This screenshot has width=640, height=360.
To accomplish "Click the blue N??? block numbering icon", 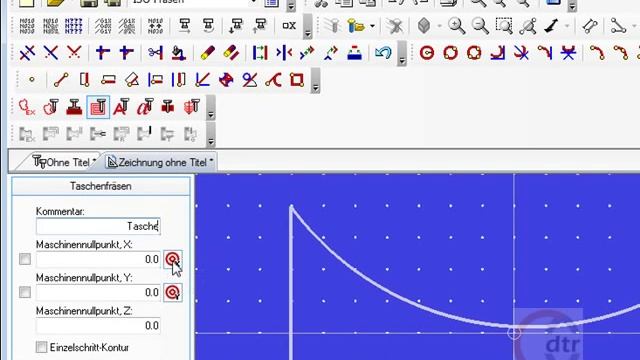I will pos(74,26).
